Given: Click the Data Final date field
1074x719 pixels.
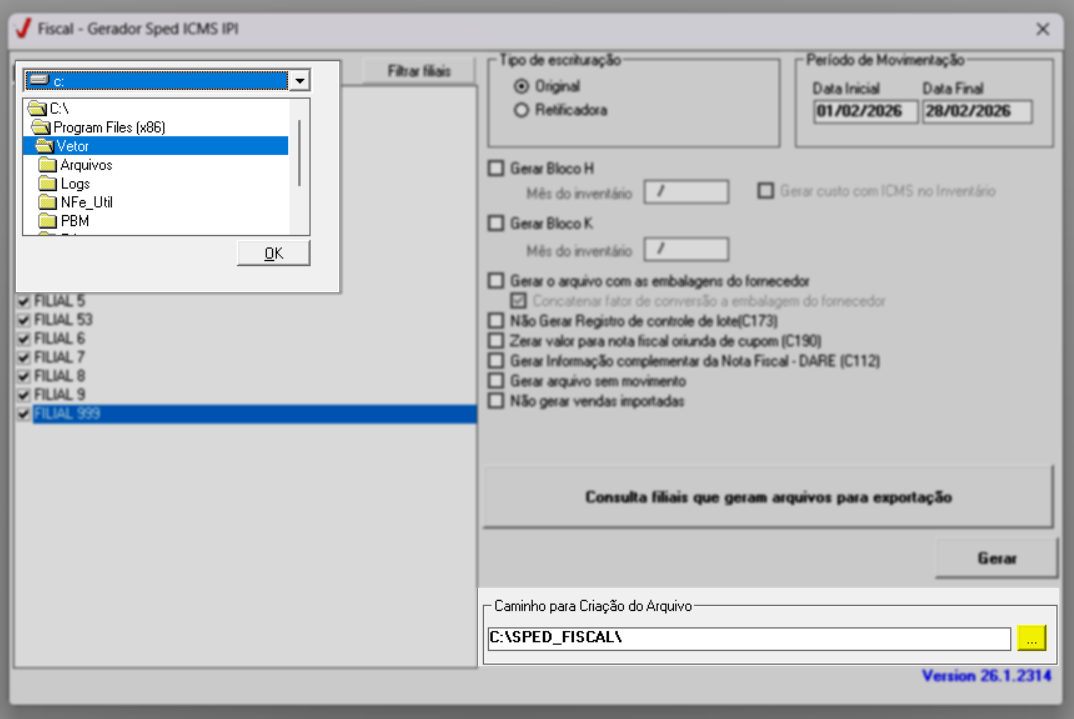Looking at the screenshot, I should (977, 112).
